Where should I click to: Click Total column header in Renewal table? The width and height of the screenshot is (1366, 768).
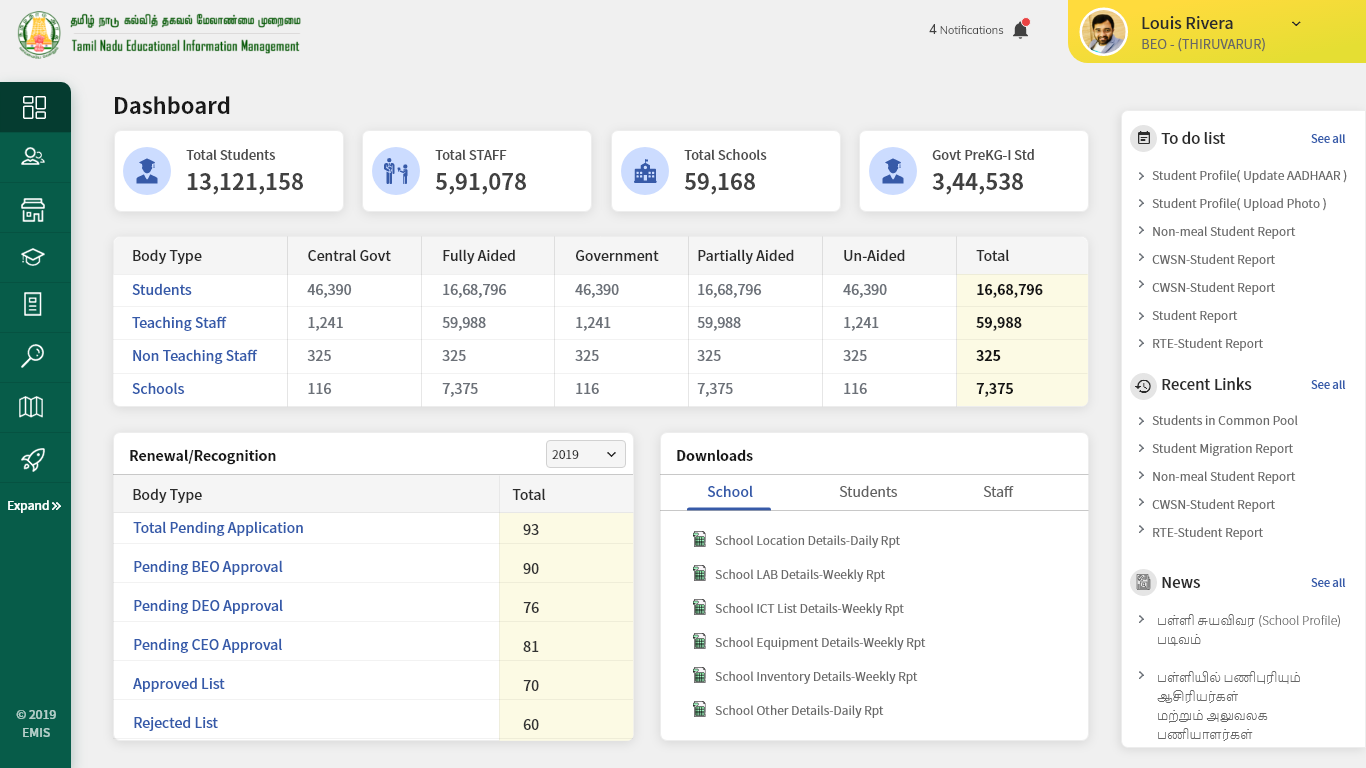[x=529, y=495]
